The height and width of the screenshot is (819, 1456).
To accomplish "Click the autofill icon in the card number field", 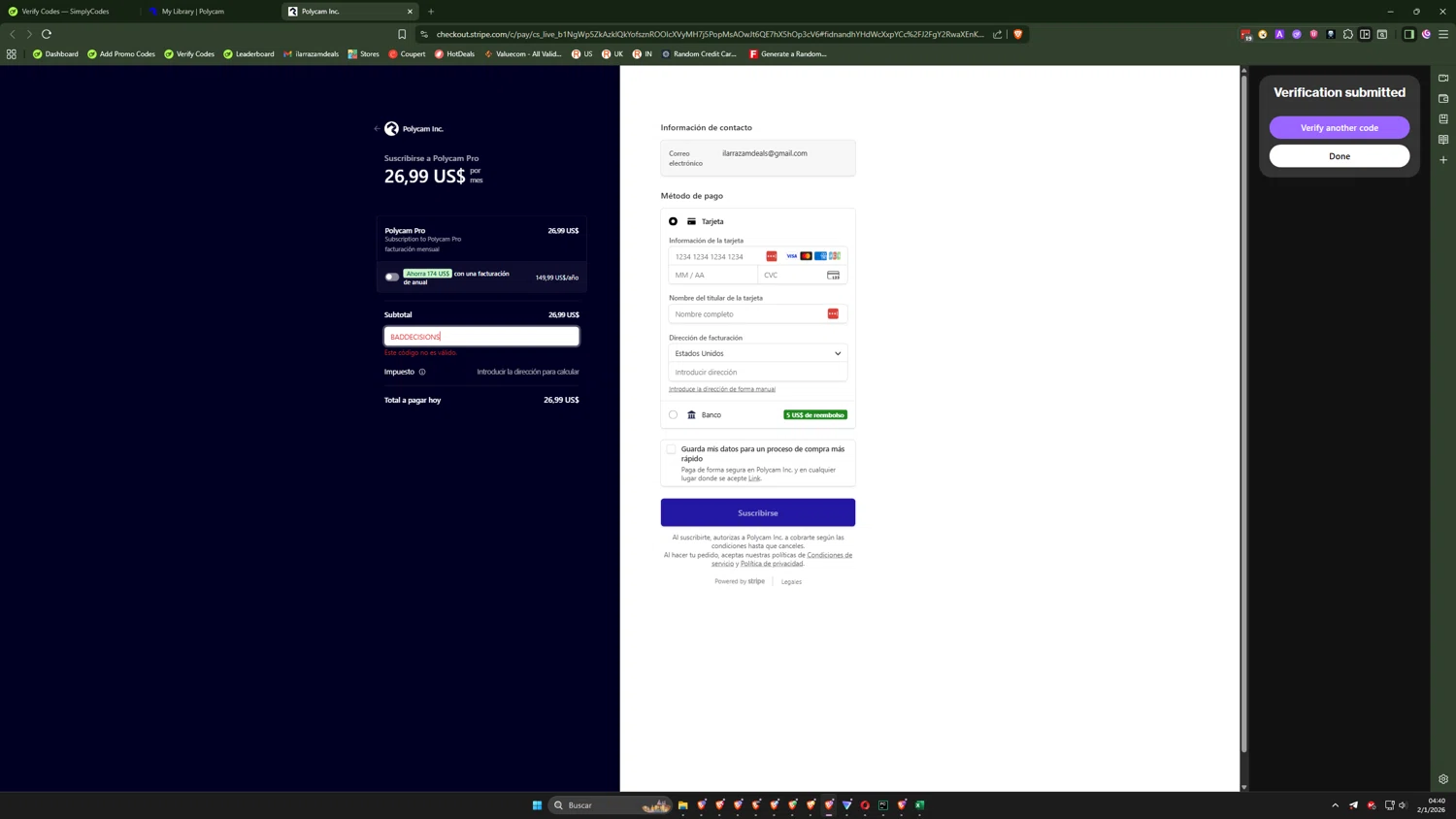I will tap(772, 256).
